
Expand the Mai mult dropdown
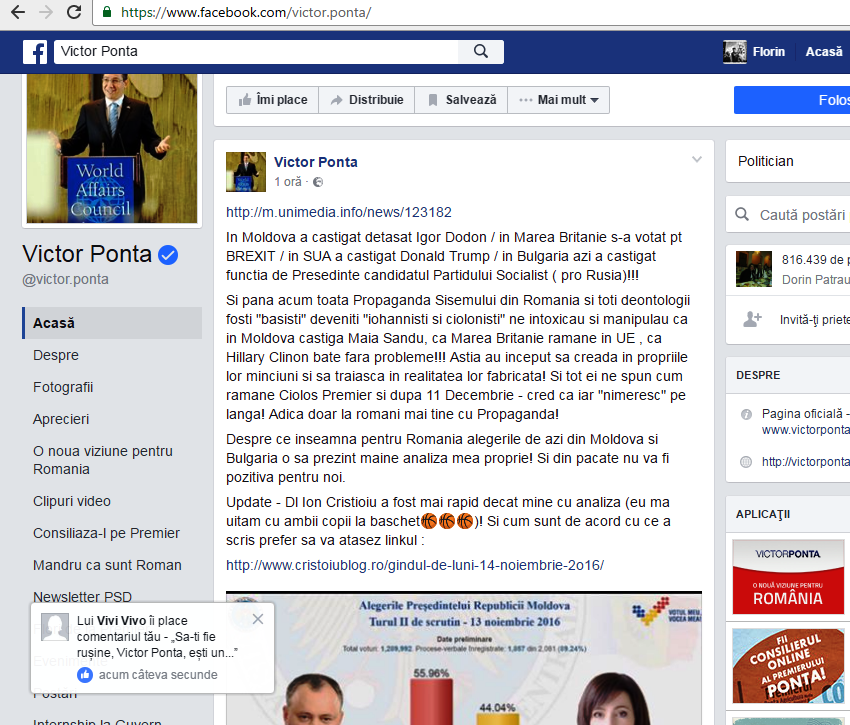pyautogui.click(x=558, y=100)
